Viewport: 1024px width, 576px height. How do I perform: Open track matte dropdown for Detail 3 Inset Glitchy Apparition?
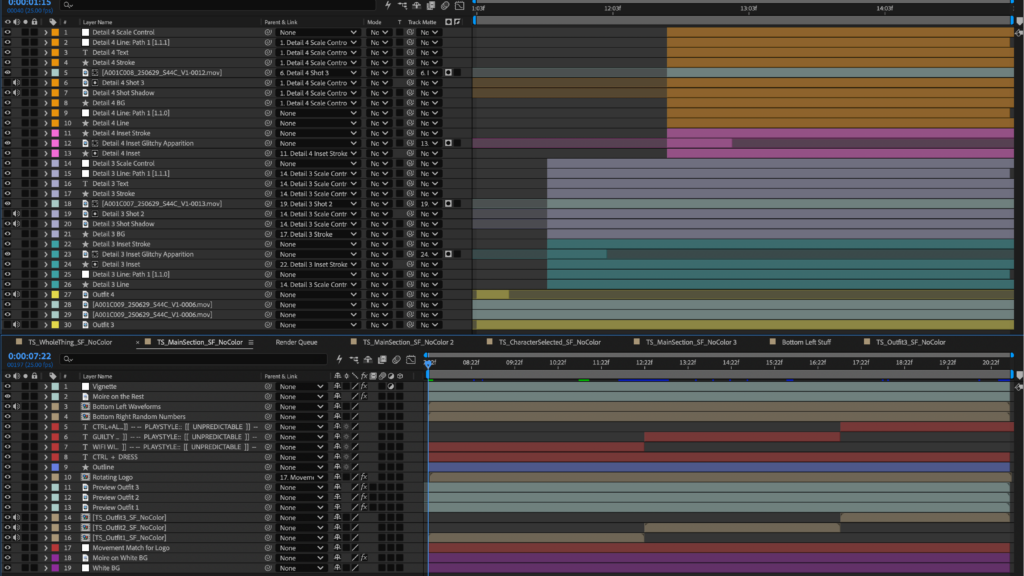[x=429, y=254]
